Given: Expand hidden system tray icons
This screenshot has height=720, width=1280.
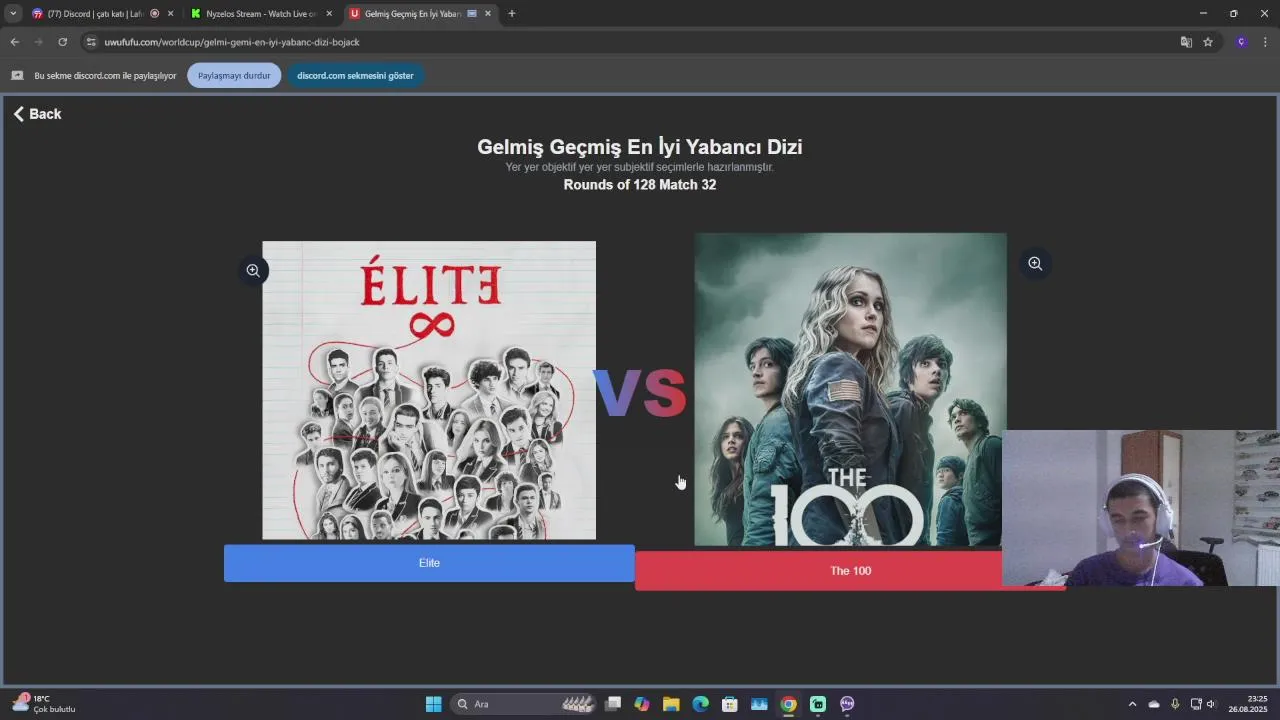Looking at the screenshot, I should 1132,704.
